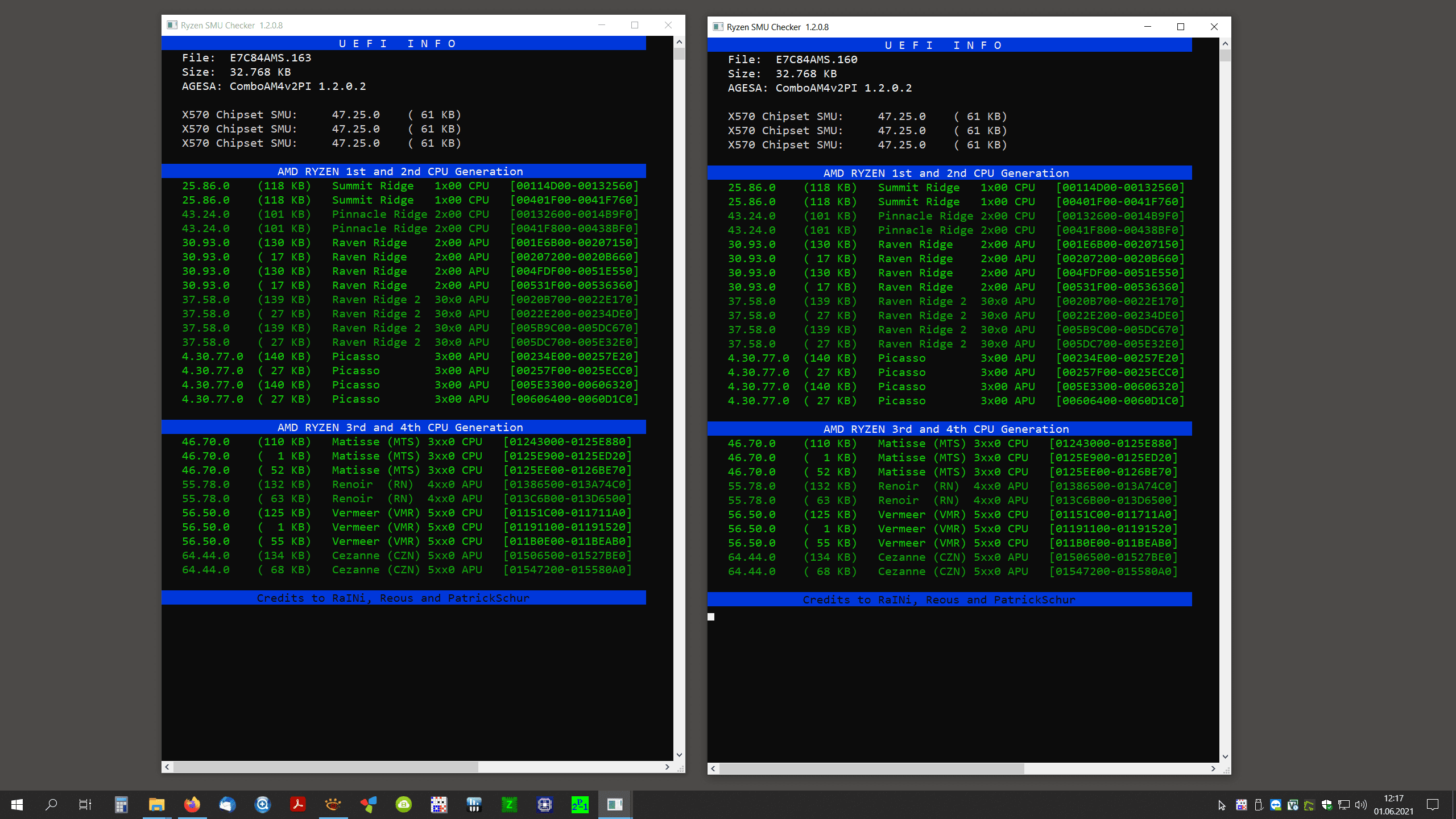
Task: Open Task View from the taskbar
Action: (x=85, y=804)
